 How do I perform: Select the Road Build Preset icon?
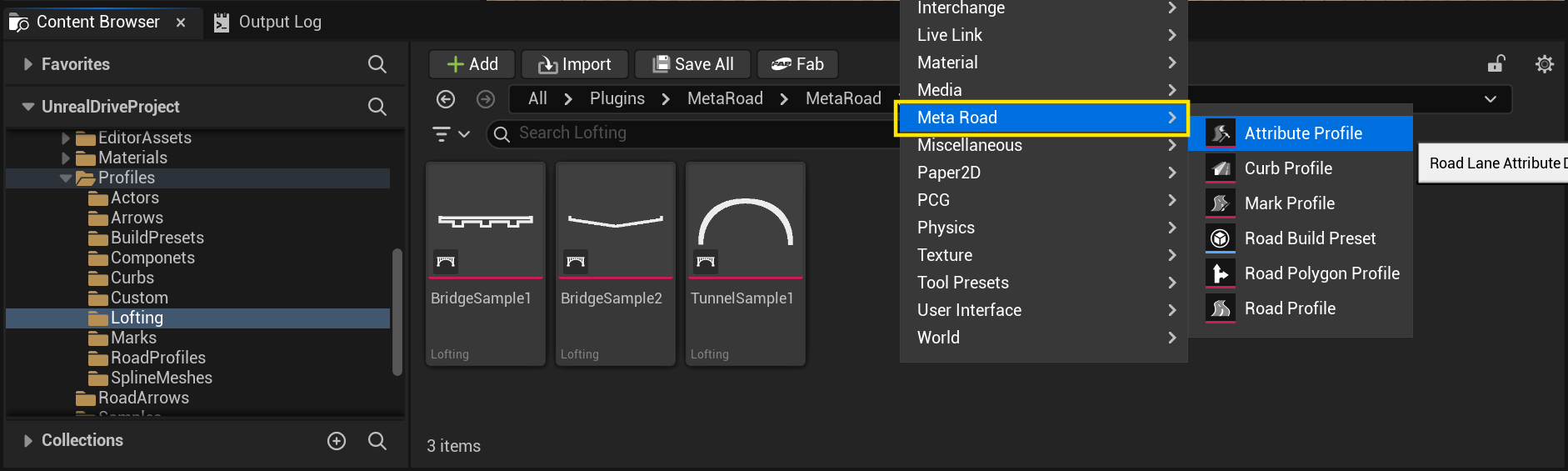(1221, 238)
